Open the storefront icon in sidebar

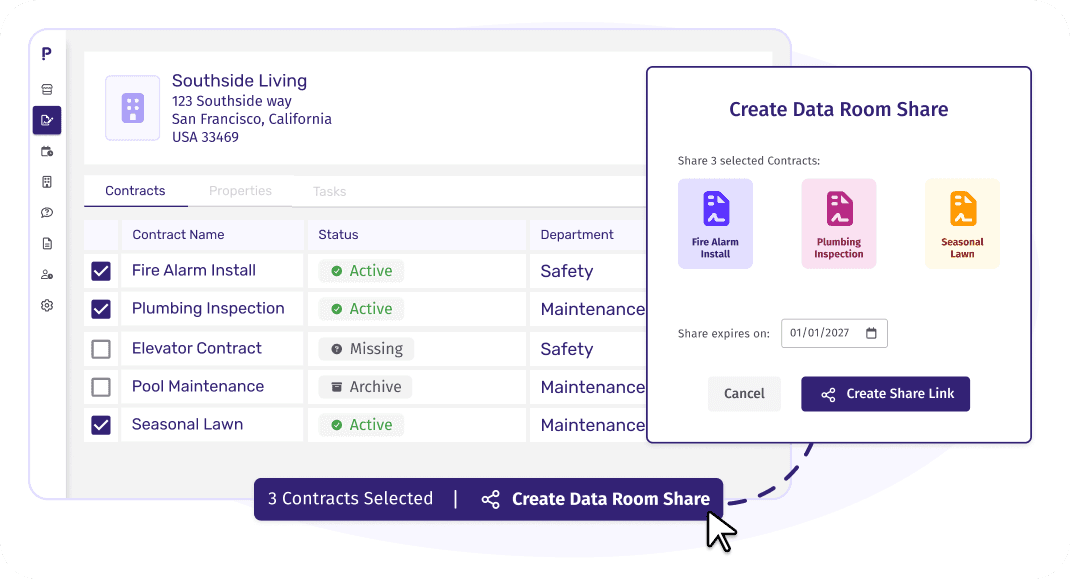[x=47, y=89]
